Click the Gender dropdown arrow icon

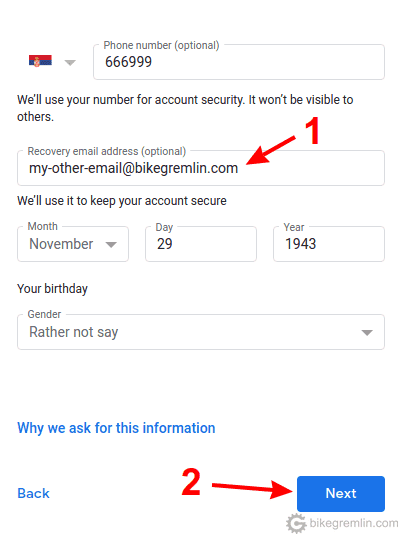[x=367, y=332]
